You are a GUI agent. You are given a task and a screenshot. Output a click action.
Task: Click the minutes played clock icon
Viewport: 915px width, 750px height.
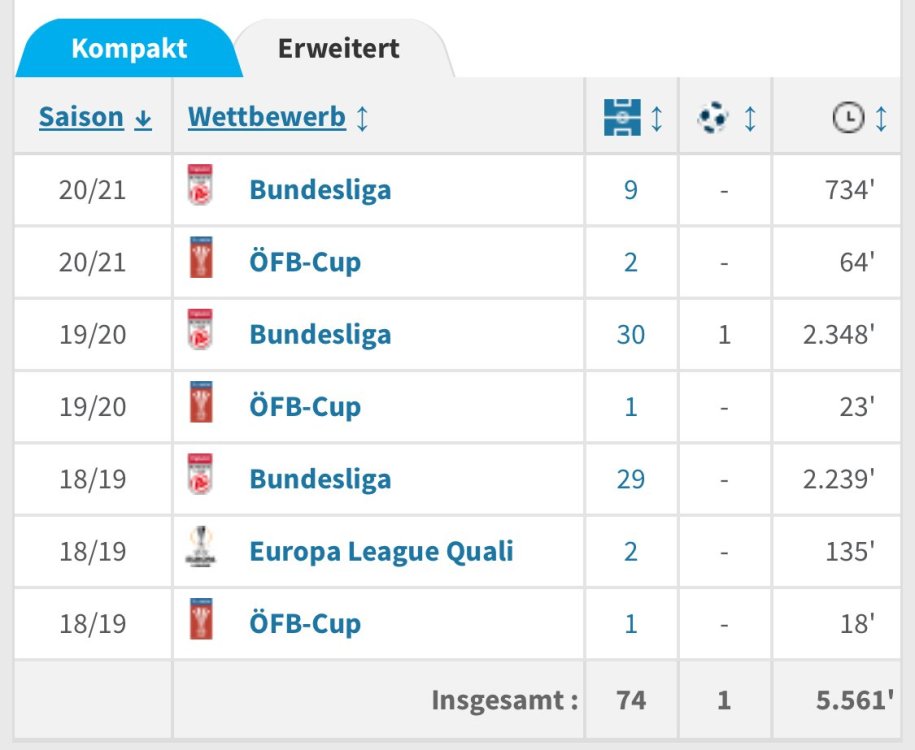847,118
